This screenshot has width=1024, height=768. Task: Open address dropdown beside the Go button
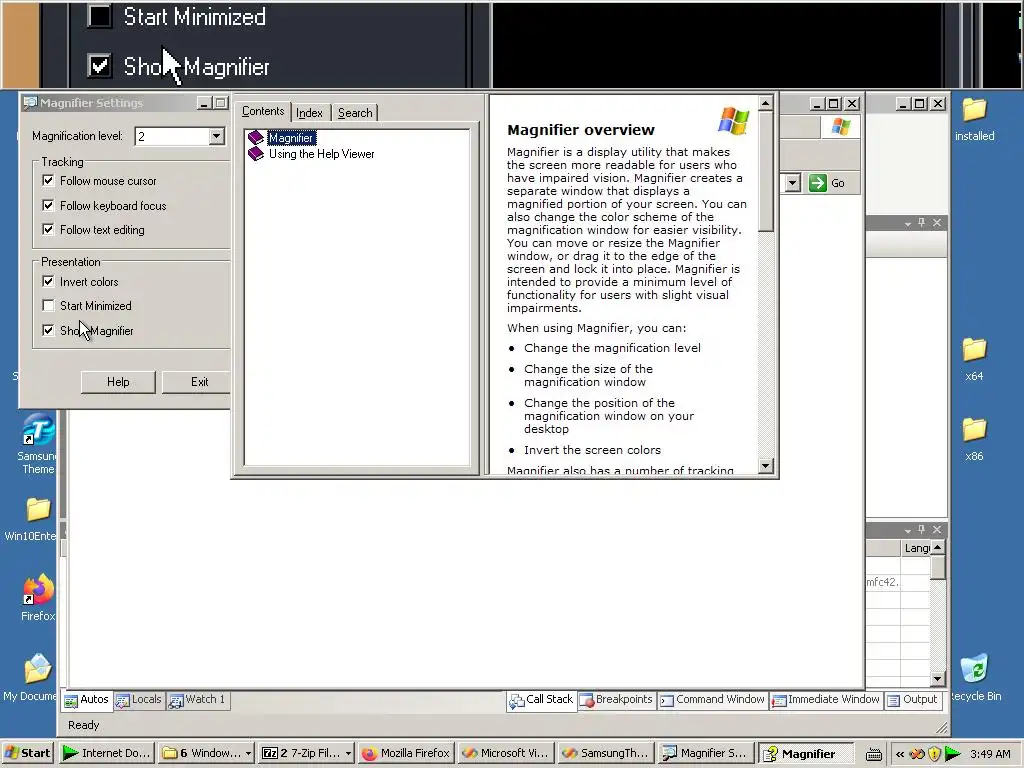click(792, 183)
